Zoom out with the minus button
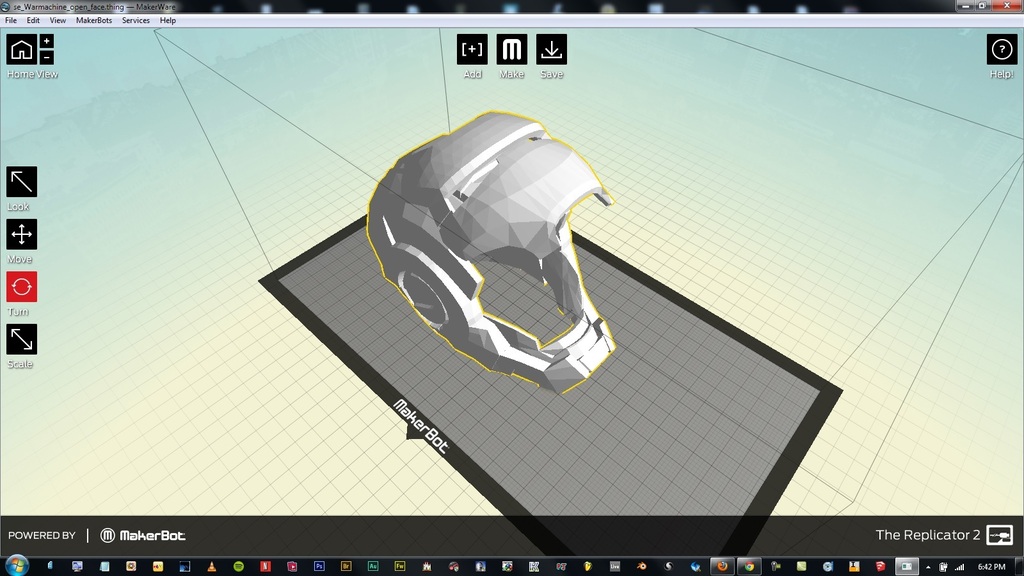This screenshot has width=1024, height=576. [x=46, y=57]
